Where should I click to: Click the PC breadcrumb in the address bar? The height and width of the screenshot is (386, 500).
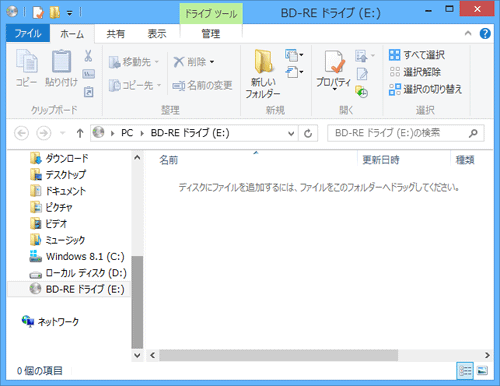(x=127, y=133)
